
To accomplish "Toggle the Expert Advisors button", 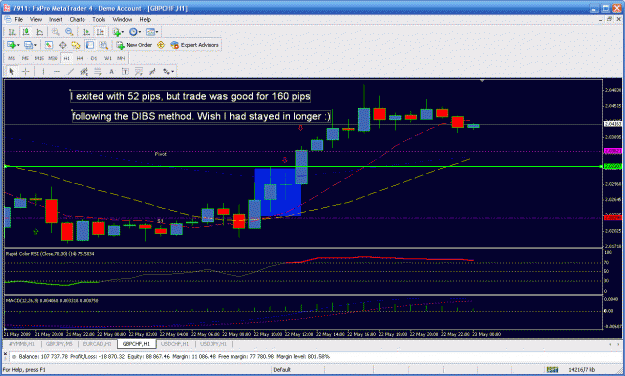I will click(194, 45).
